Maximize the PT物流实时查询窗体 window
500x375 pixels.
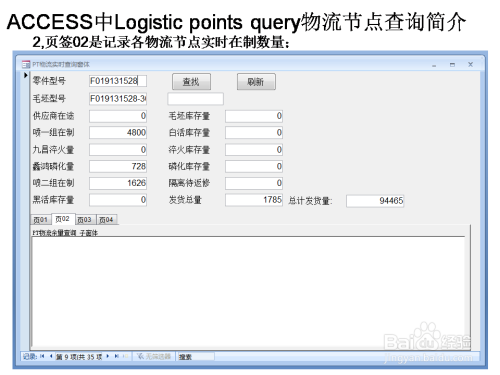click(452, 65)
